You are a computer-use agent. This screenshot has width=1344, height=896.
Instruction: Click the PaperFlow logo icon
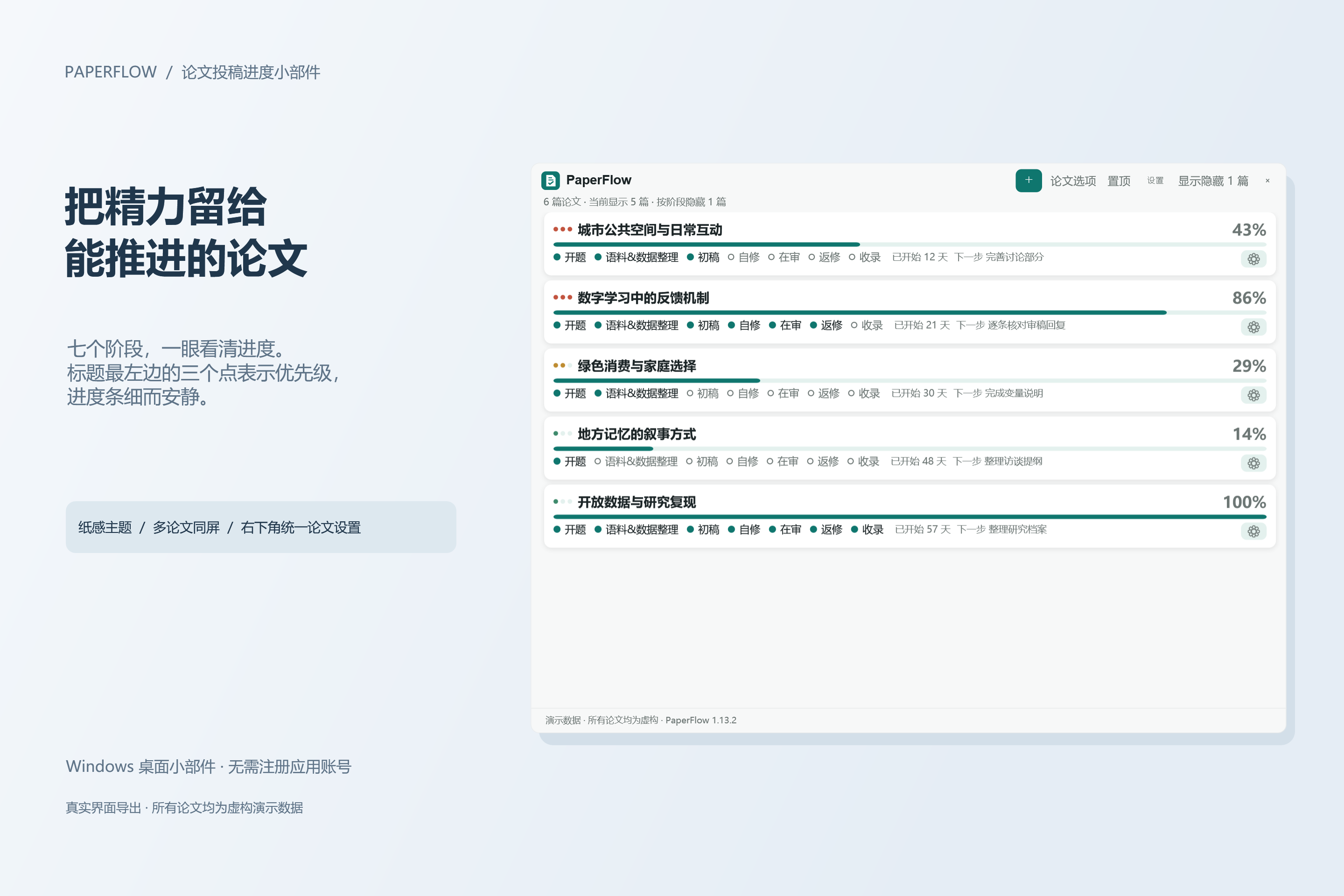pos(550,181)
